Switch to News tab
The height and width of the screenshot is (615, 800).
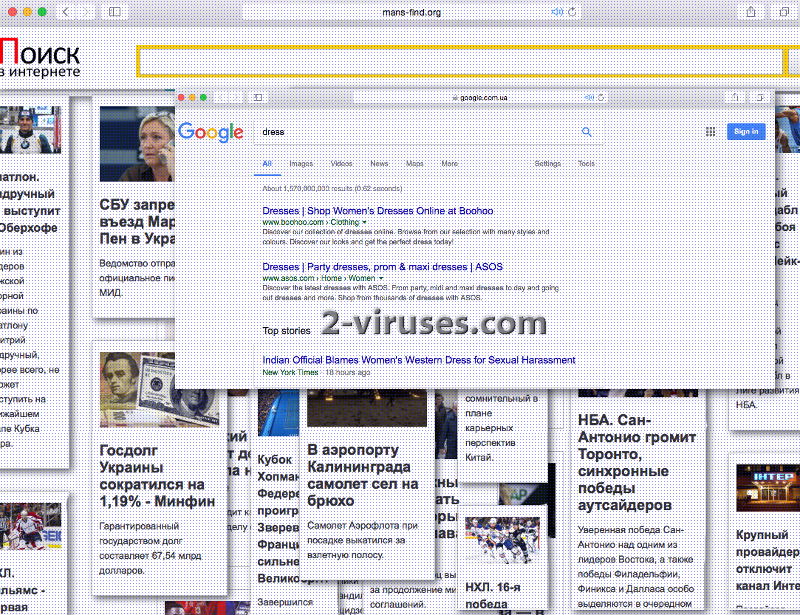coord(379,164)
